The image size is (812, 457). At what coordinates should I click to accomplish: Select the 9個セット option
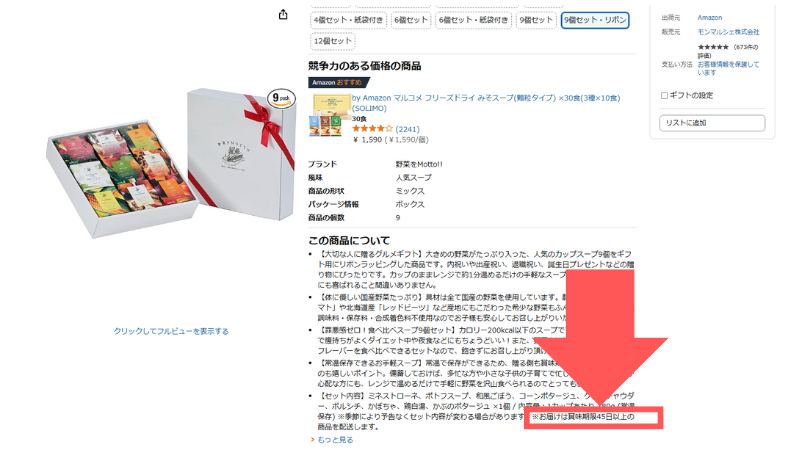click(536, 20)
